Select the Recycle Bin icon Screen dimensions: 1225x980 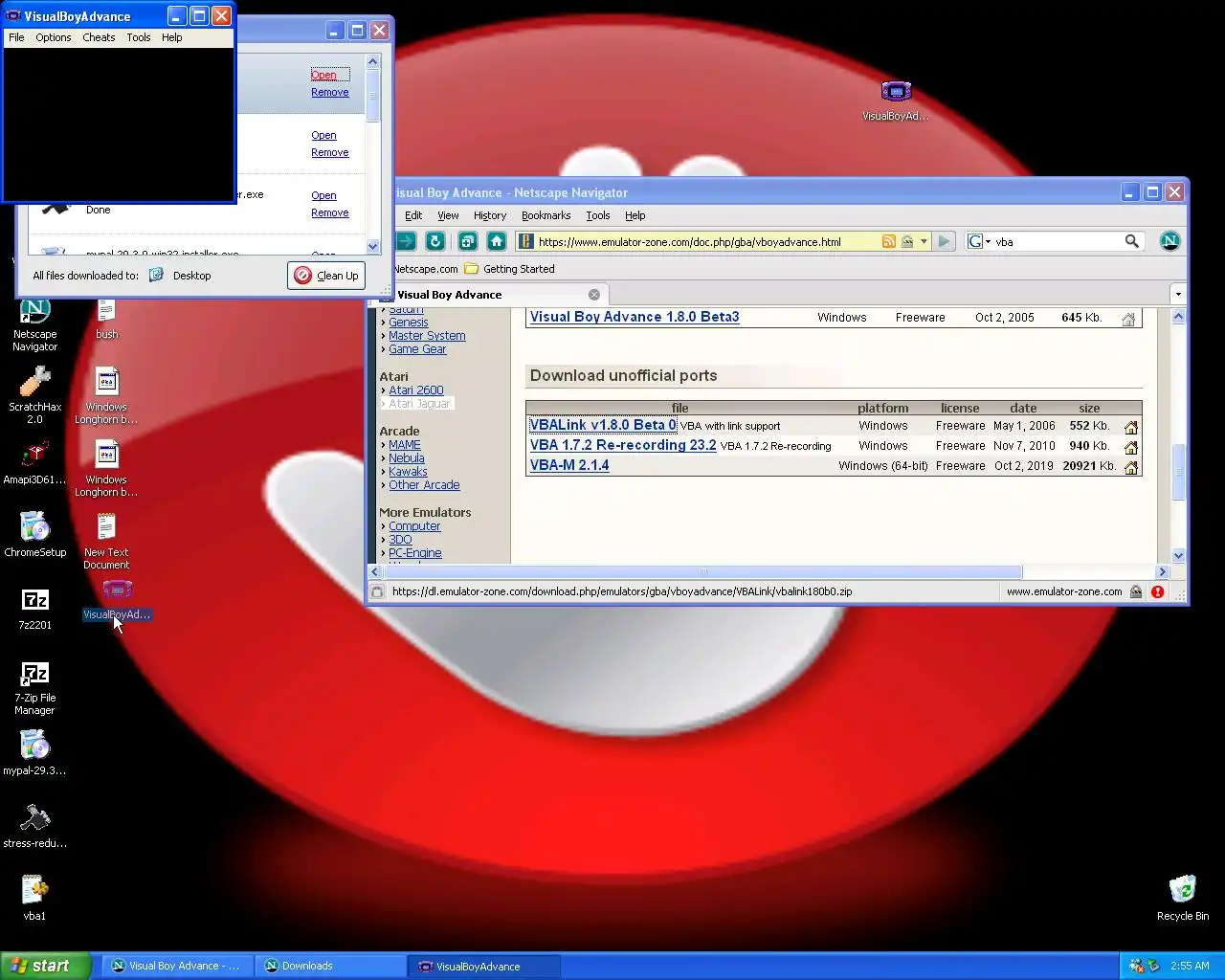click(x=1183, y=898)
